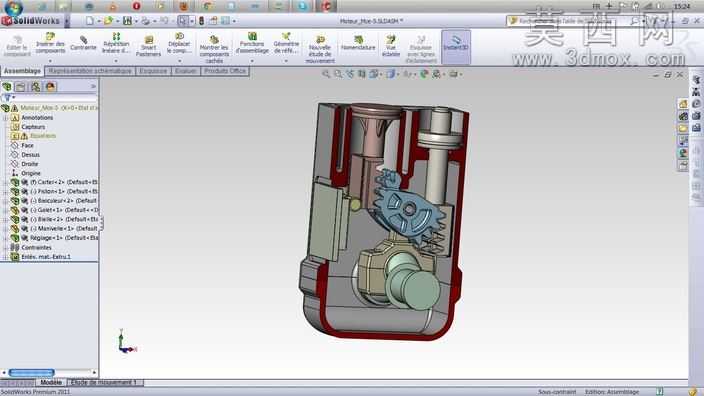
Task: Click Vue éclatée tool
Action: pos(391,46)
